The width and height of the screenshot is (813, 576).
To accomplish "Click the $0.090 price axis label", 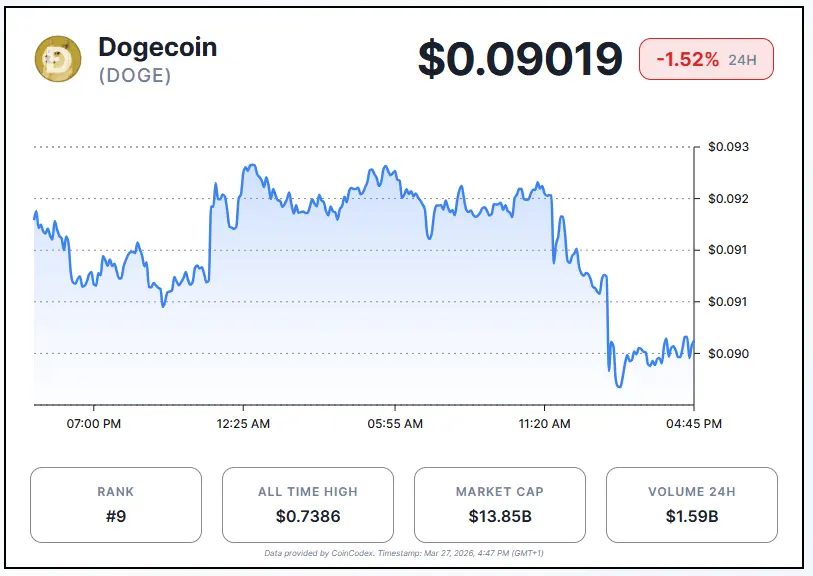I will (x=729, y=354).
